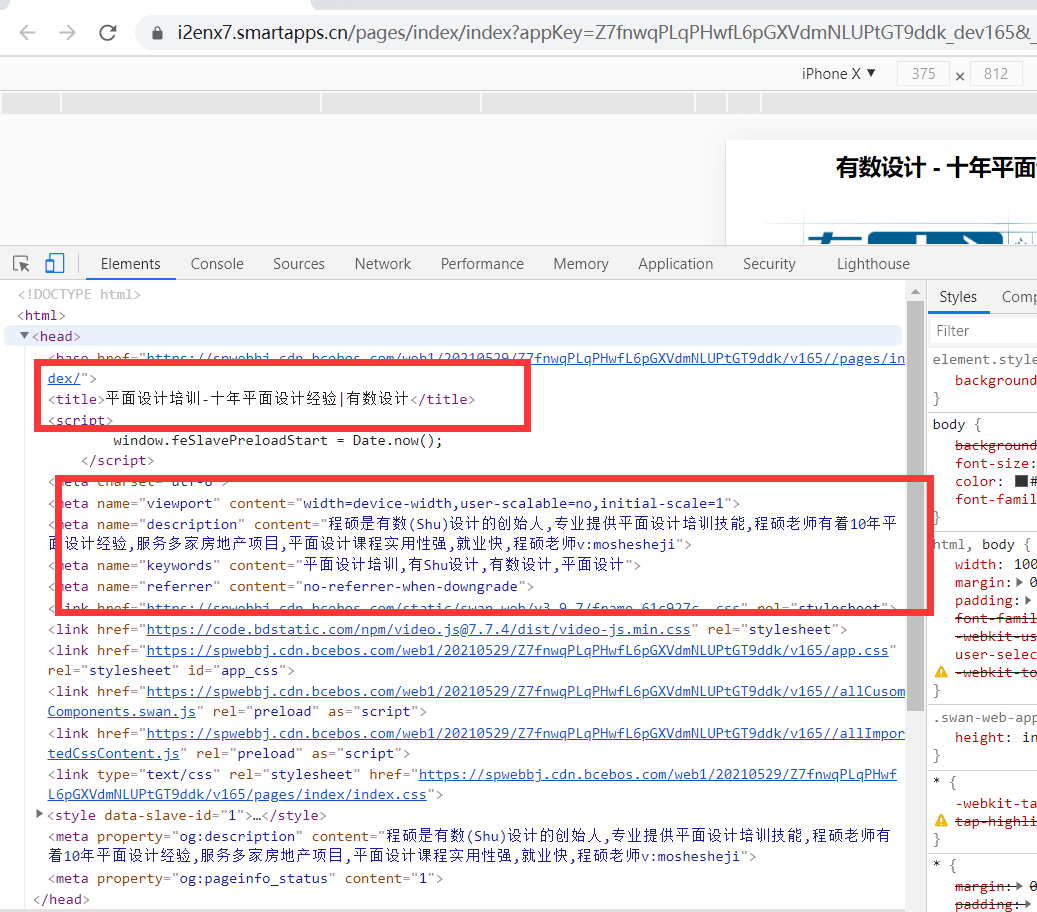Open the Lighthouse tab
The height and width of the screenshot is (912, 1037).
[x=873, y=264]
